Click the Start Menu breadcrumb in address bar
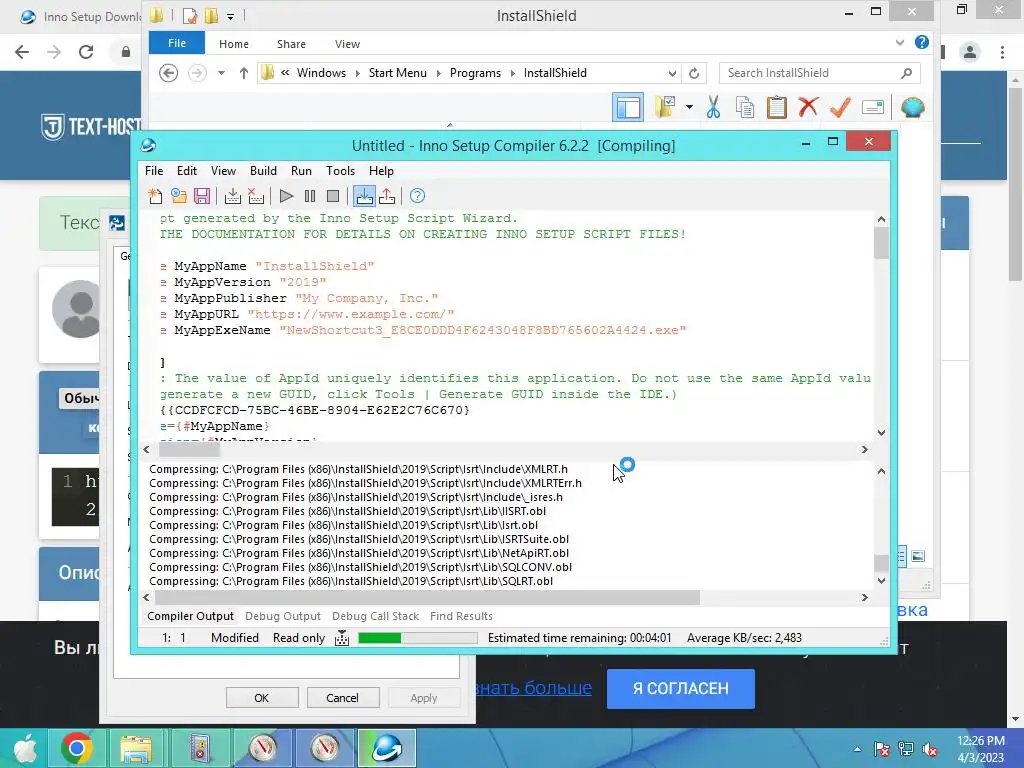The image size is (1024, 768). tap(397, 73)
